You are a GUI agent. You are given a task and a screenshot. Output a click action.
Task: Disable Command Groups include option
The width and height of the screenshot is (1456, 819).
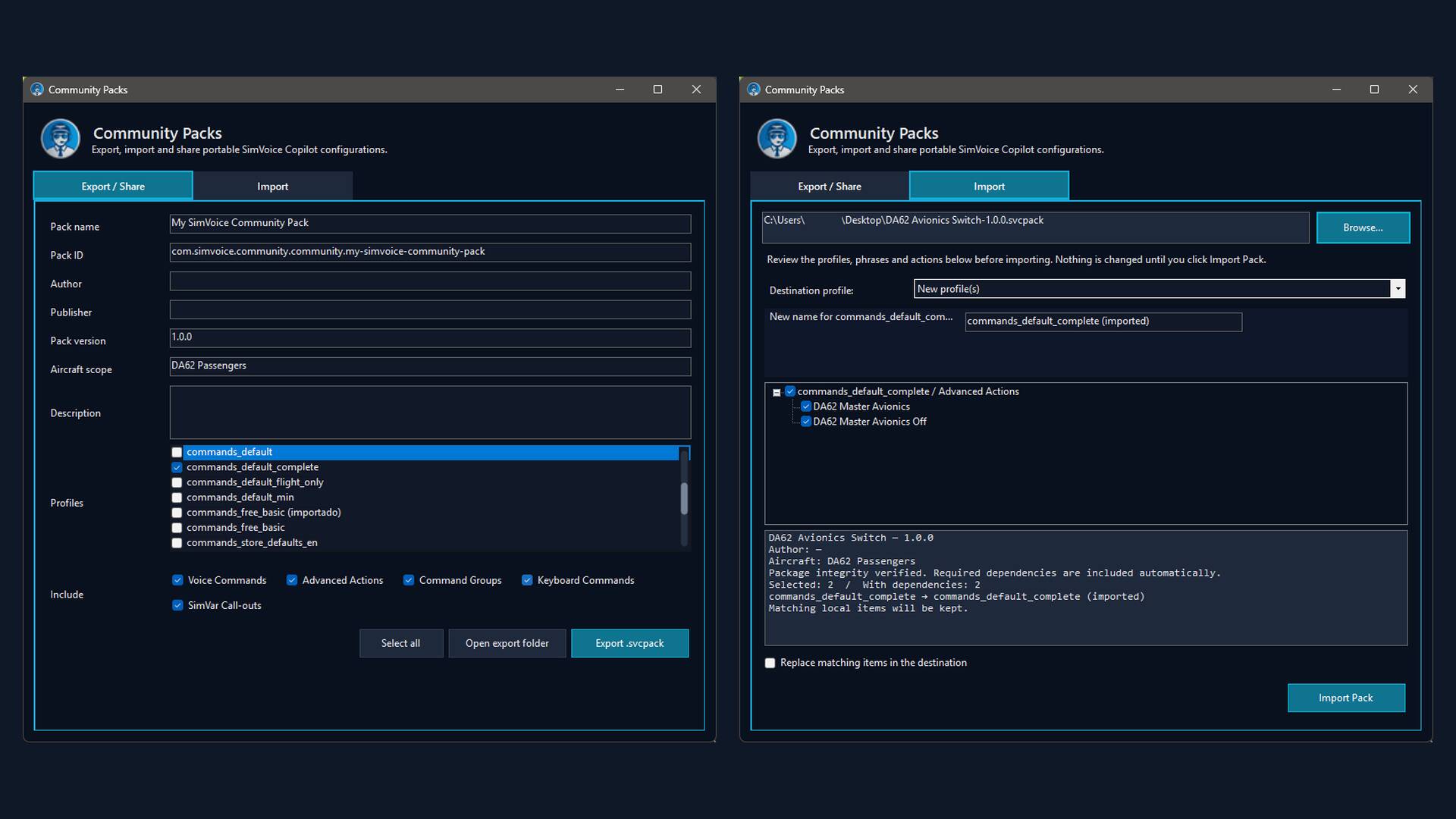click(409, 580)
